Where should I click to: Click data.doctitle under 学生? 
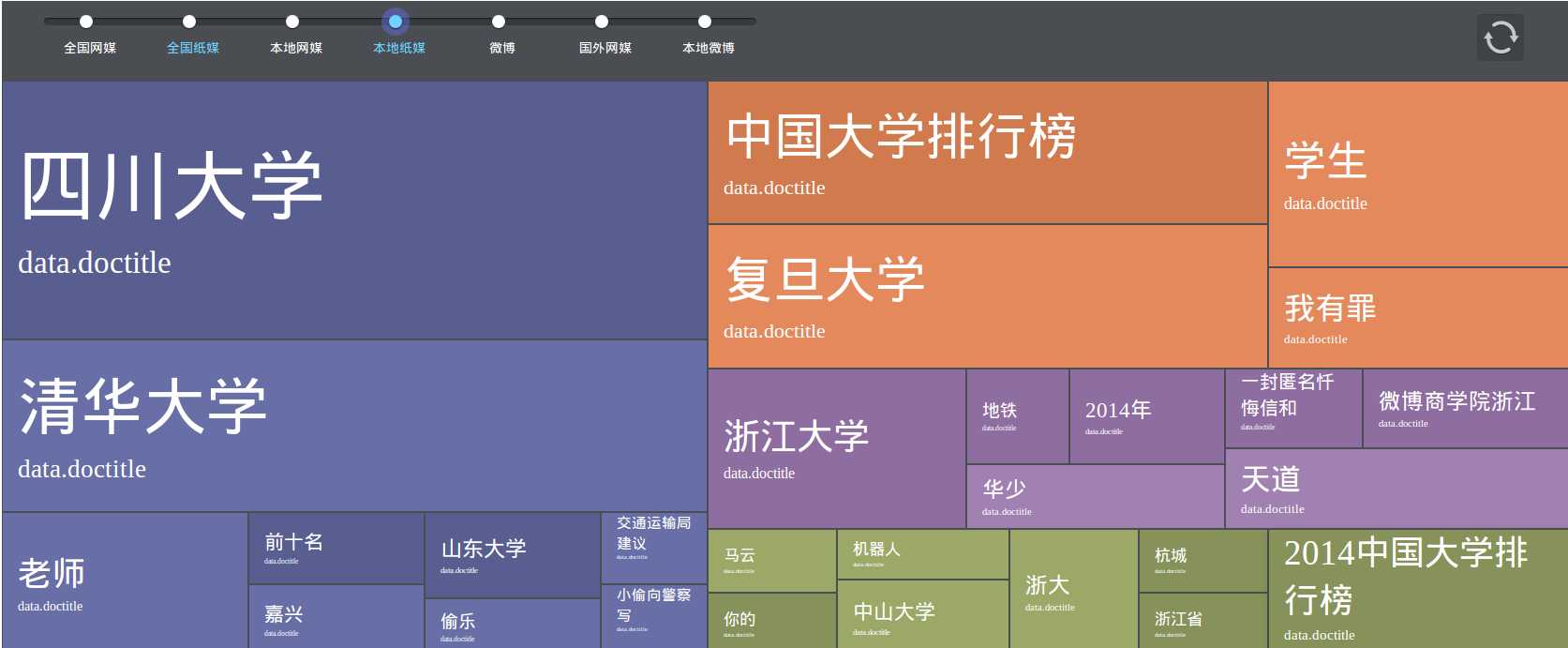coord(1325,203)
